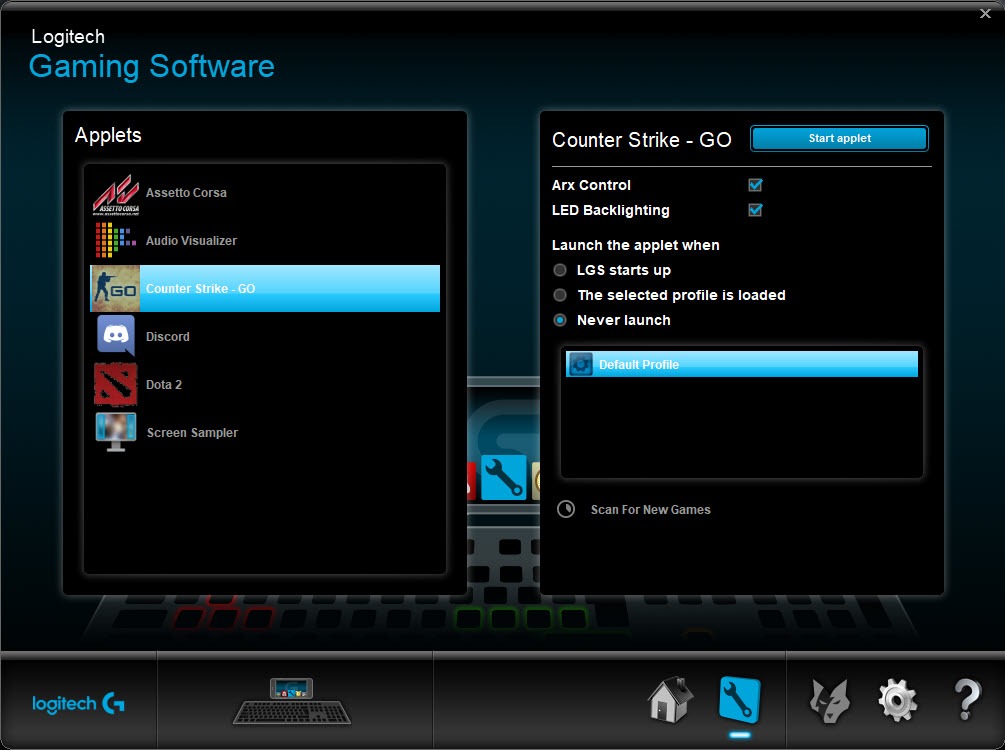Click the Audio Visualizer list label
The width and height of the screenshot is (1005, 750).
point(191,240)
